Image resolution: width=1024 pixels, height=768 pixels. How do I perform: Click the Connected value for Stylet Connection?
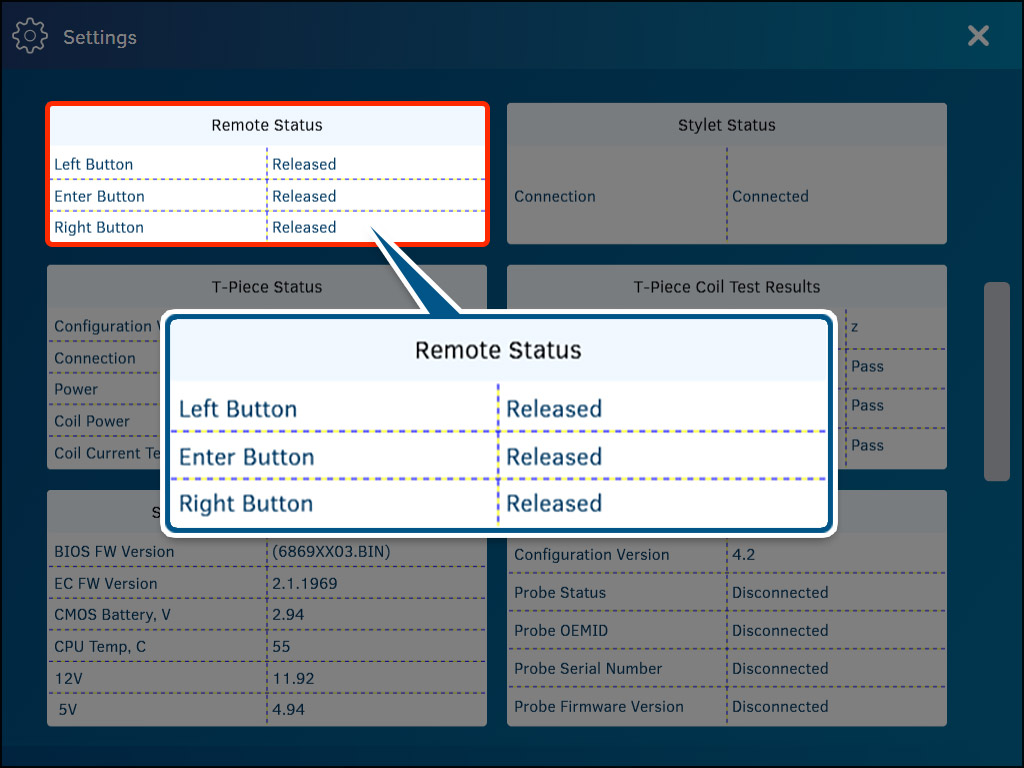(x=770, y=196)
